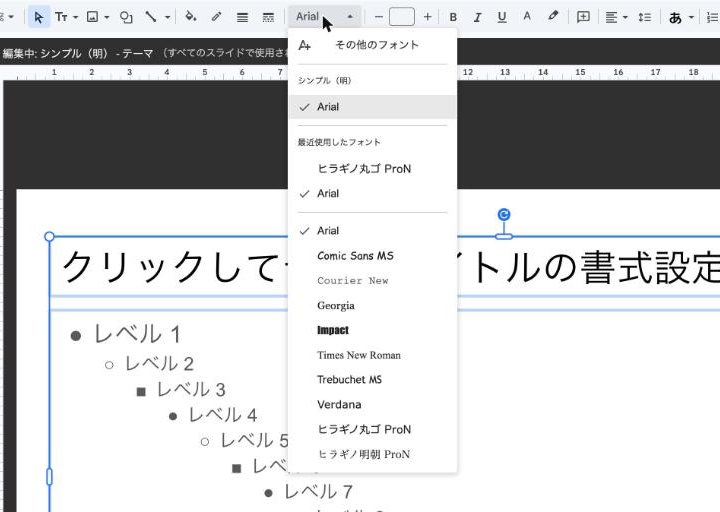The width and height of the screenshot is (720, 512).
Task: Choose ヒラギノ丸ゴ ProN in recent fonts
Action: point(372,169)
